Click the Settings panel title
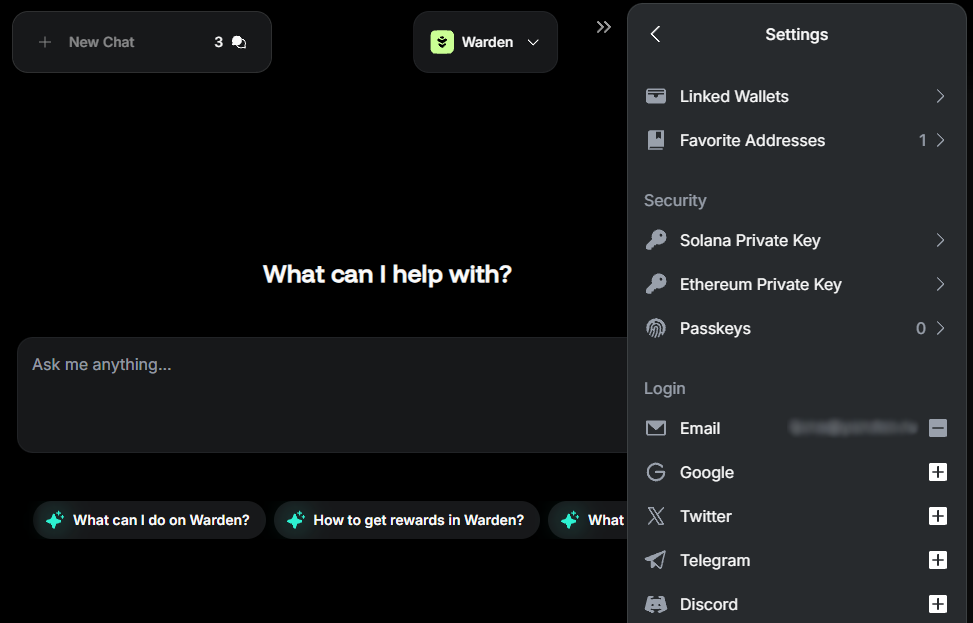This screenshot has height=623, width=973. (x=797, y=34)
